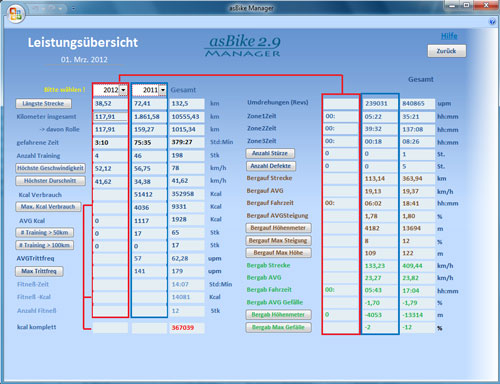Click the Bergauf Max Steigung button

point(278,240)
